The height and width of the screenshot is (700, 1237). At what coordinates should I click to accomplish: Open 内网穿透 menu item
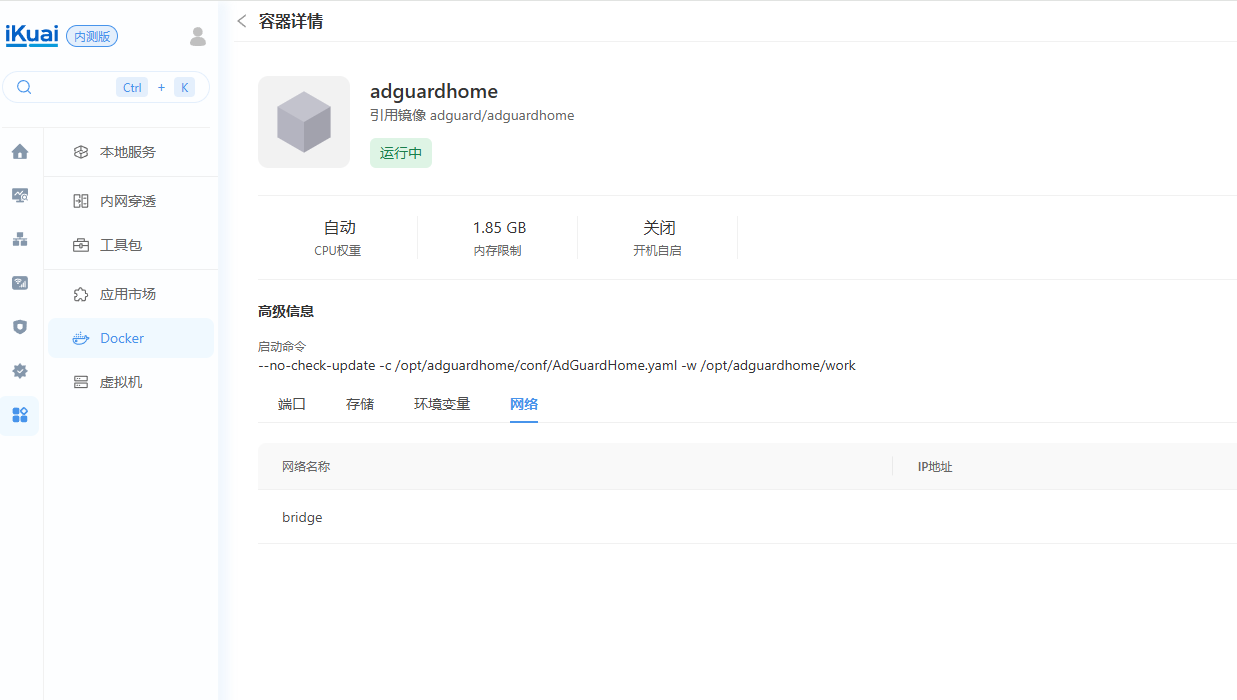[131, 201]
